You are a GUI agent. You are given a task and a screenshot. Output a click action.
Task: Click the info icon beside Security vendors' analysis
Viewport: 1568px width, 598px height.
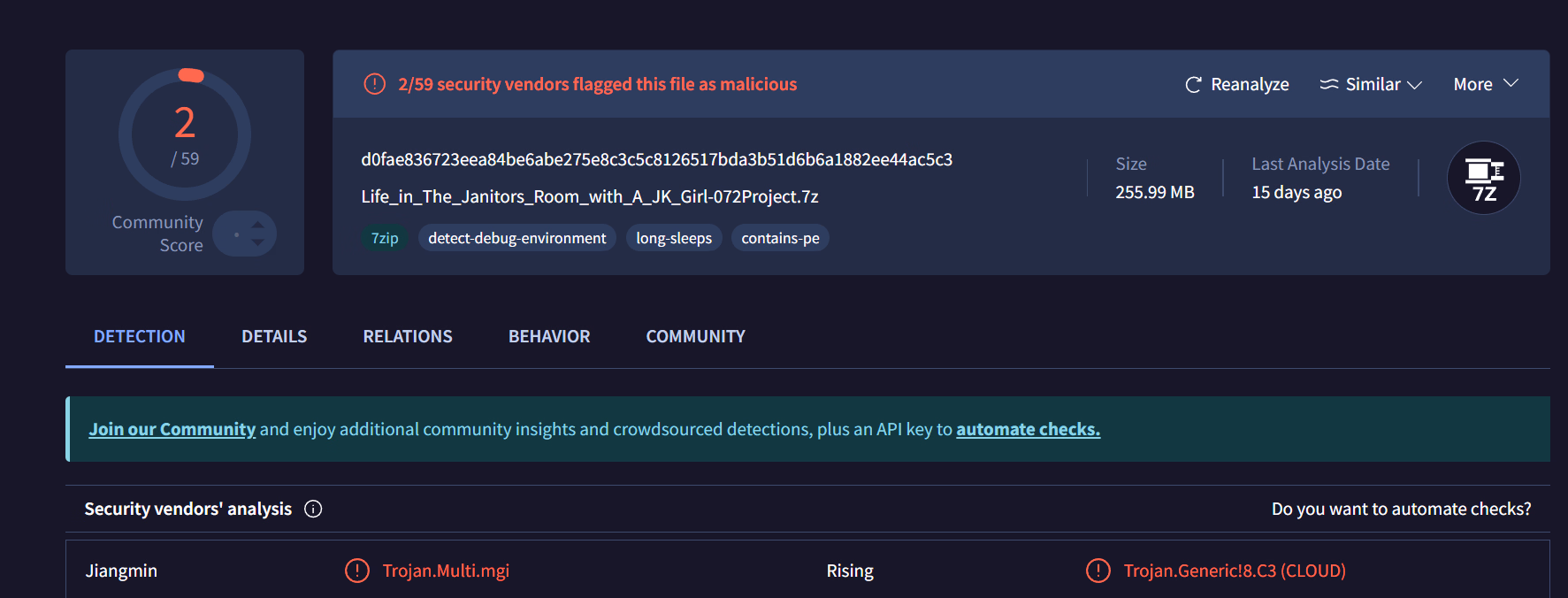click(x=313, y=509)
